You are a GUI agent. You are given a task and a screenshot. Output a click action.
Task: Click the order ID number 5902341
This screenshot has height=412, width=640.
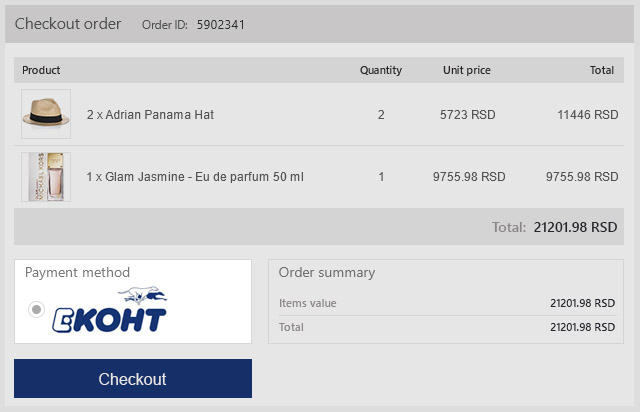(x=221, y=24)
